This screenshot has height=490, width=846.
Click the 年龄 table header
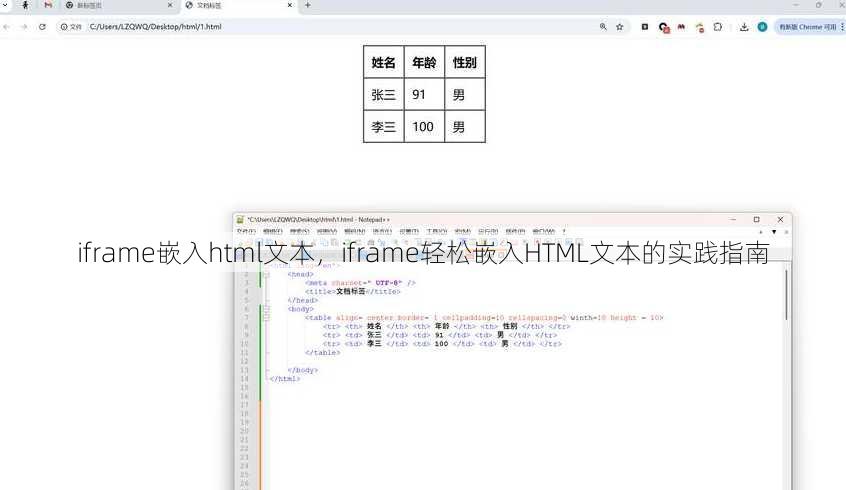coord(424,62)
